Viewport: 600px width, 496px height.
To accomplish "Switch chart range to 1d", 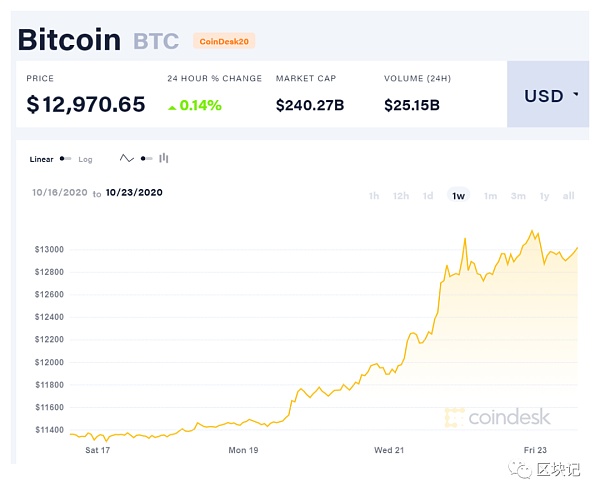I will pyautogui.click(x=428, y=196).
